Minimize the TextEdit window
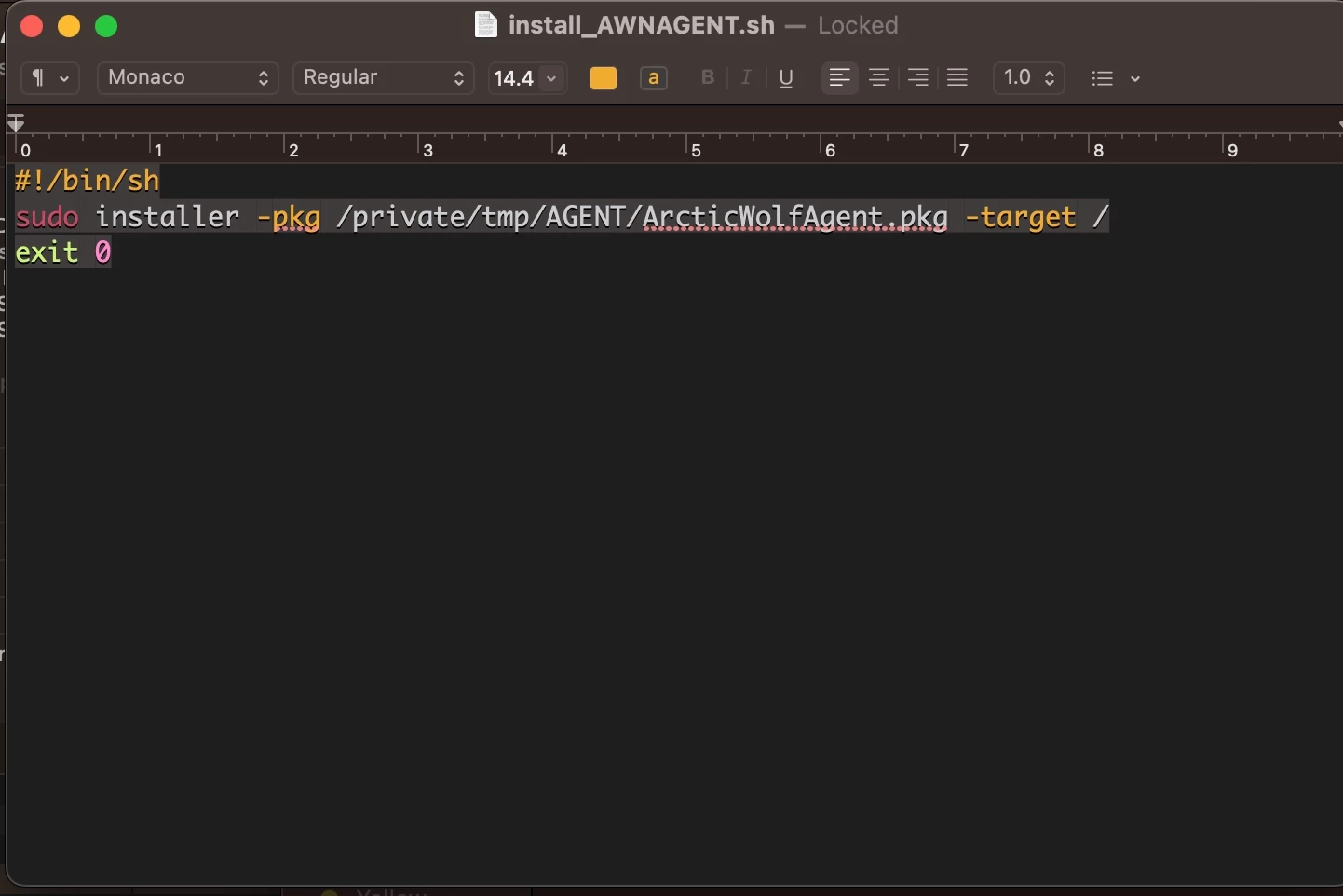 (69, 26)
